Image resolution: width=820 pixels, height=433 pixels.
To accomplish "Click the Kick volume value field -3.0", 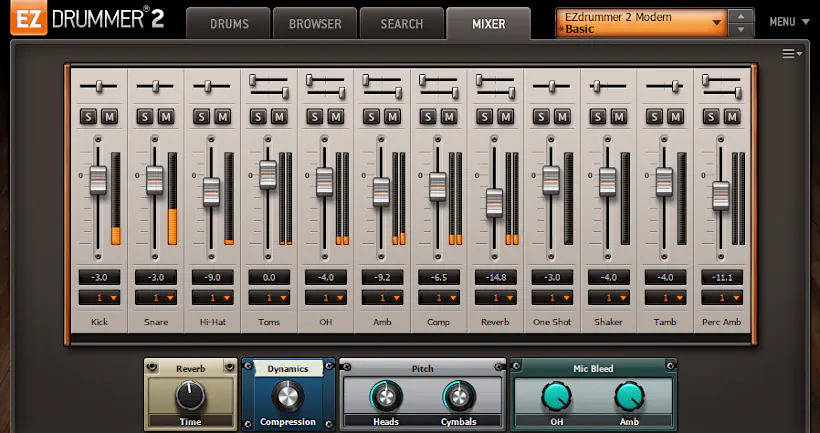I will click(99, 277).
